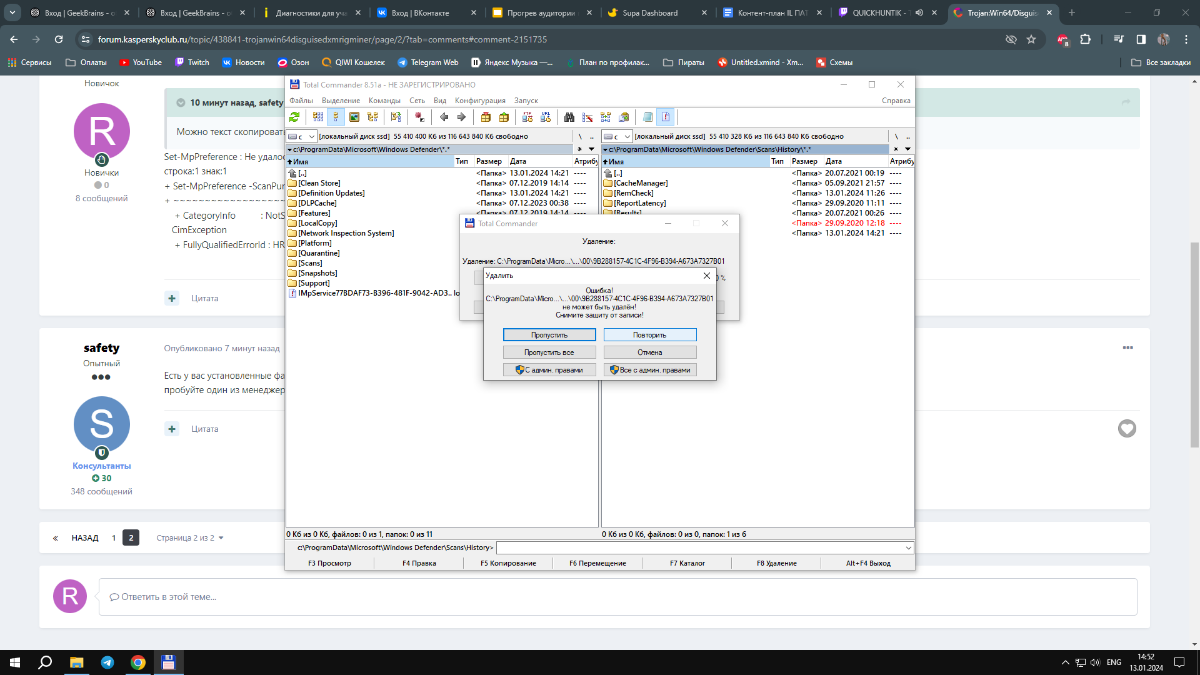Click the "С админ. правами" button
The image size is (1200, 675).
point(549,370)
